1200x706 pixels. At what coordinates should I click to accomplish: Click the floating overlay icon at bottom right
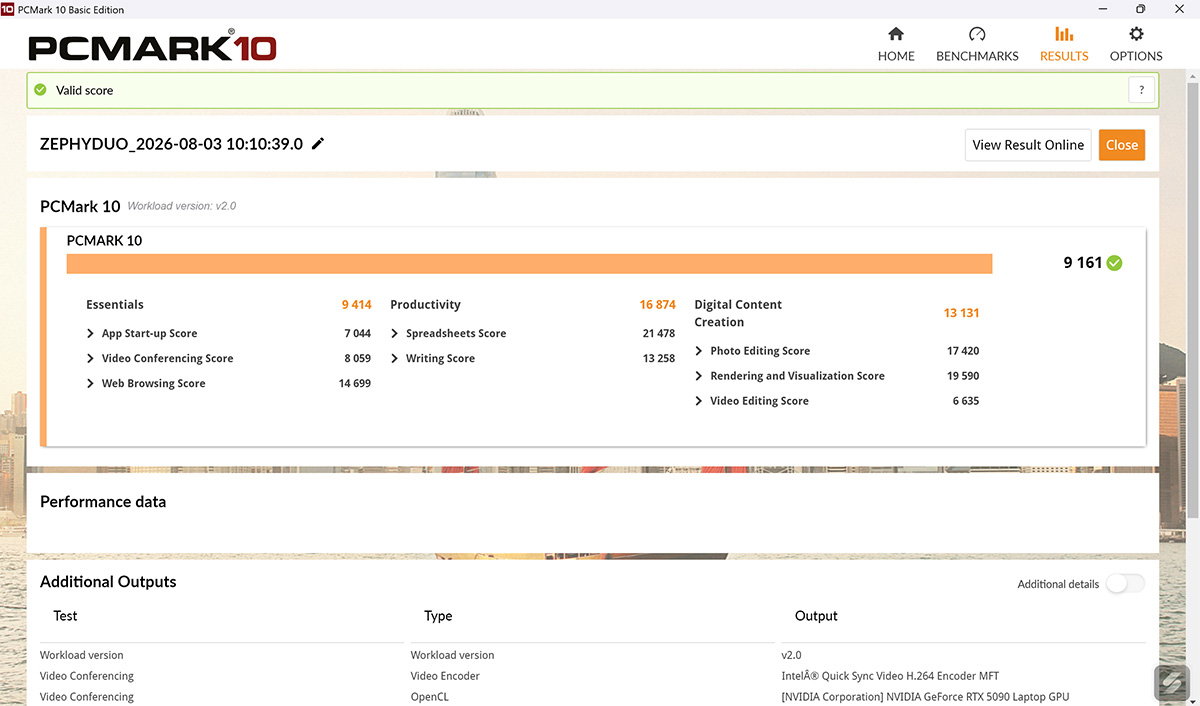1172,682
